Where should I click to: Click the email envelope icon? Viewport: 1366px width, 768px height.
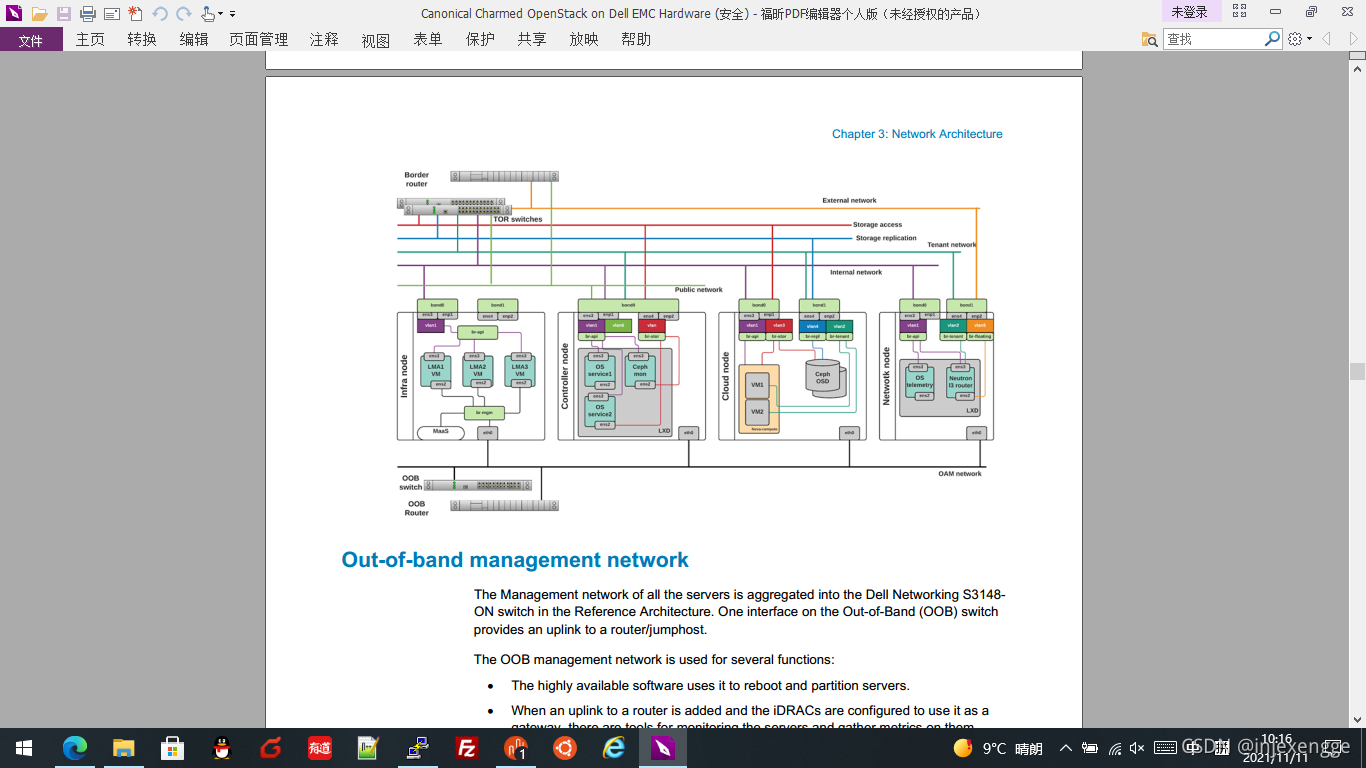pyautogui.click(x=112, y=14)
